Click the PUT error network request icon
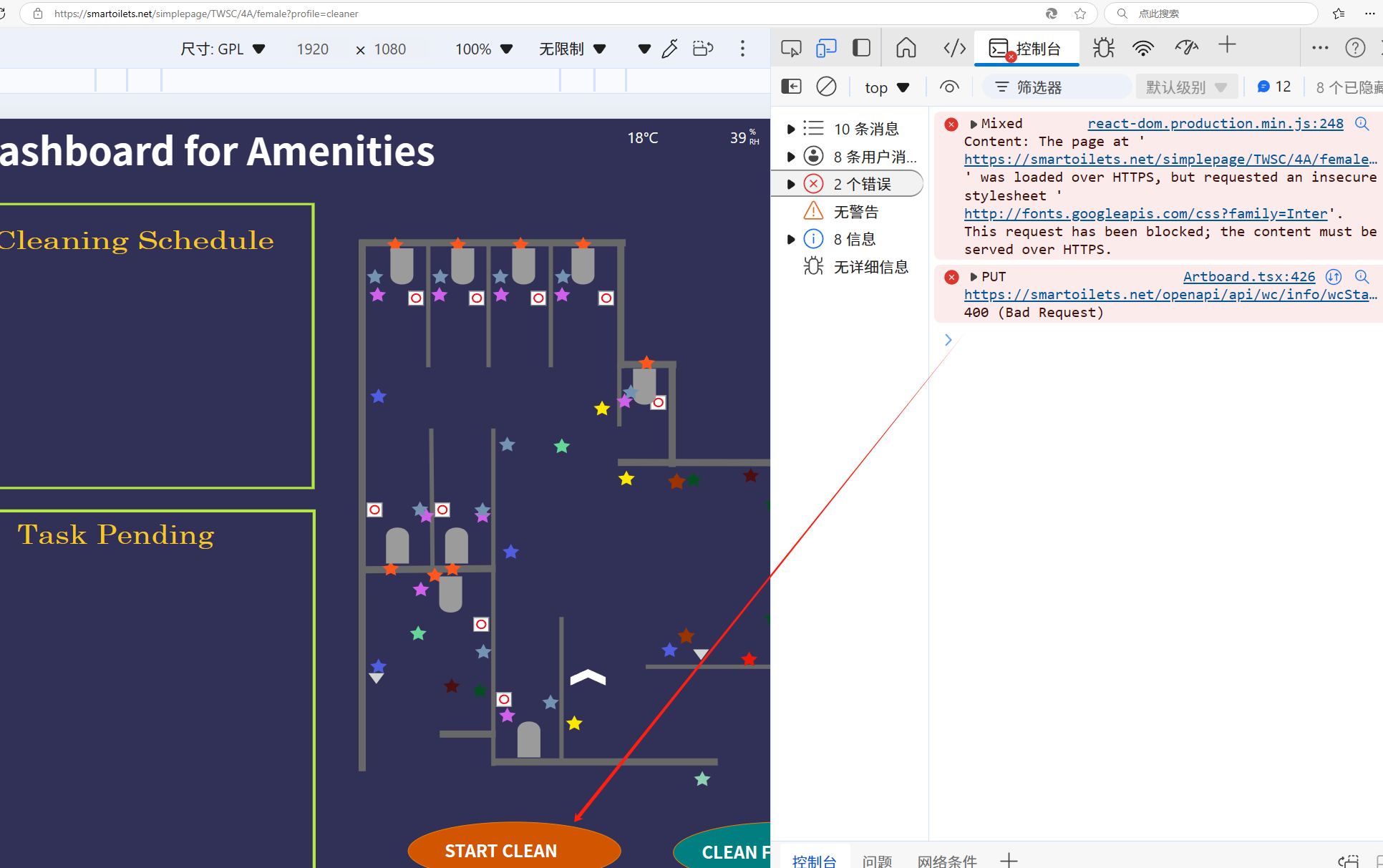 click(x=1334, y=276)
